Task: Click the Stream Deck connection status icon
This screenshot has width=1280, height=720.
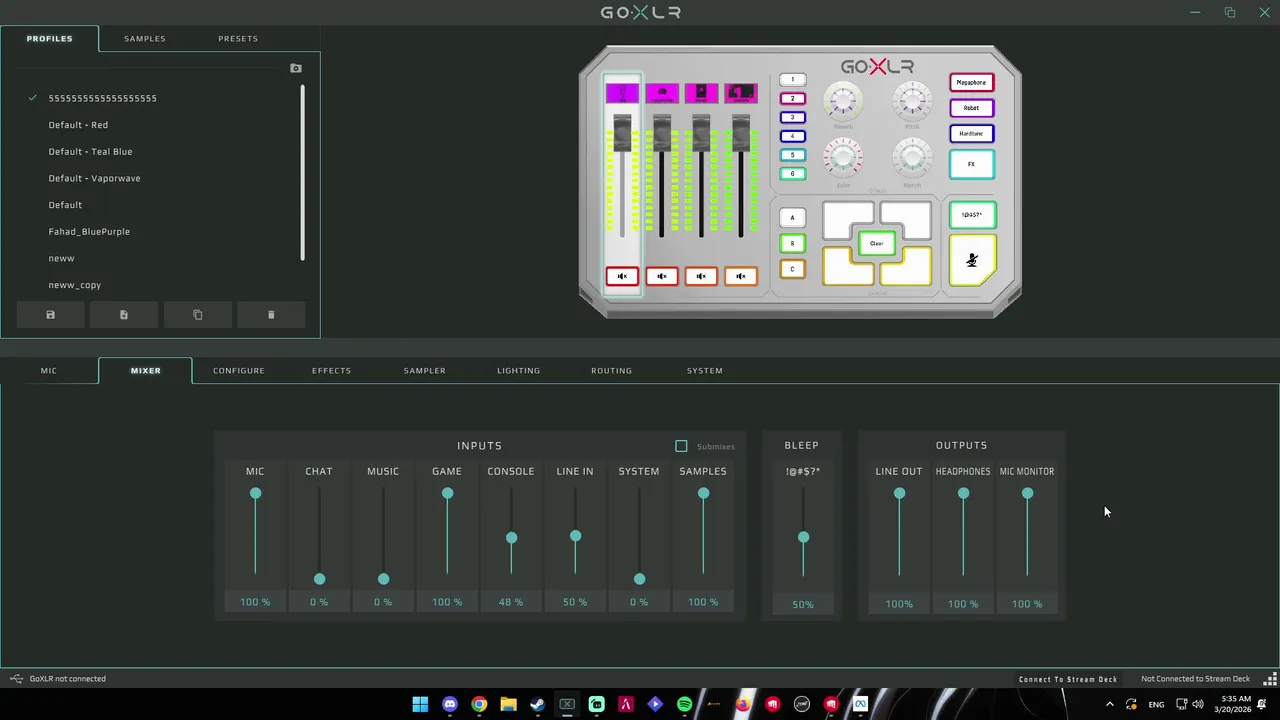Action: click(1270, 679)
